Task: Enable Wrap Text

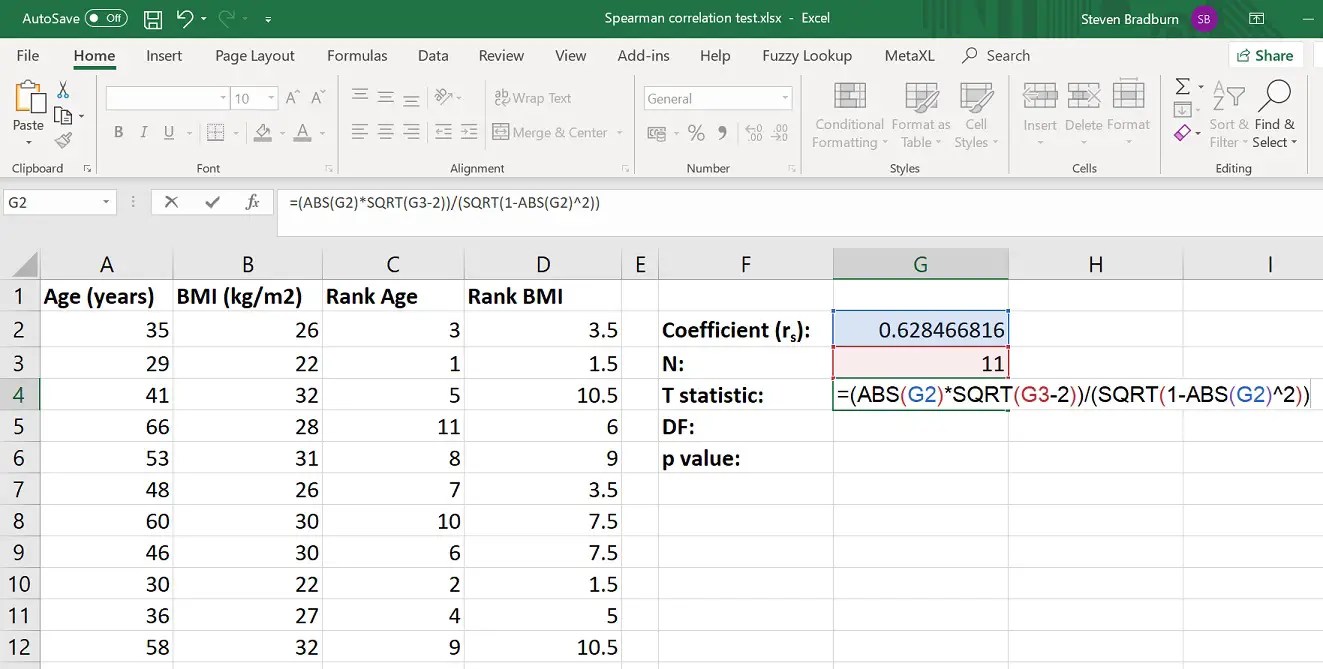Action: pyautogui.click(x=533, y=97)
